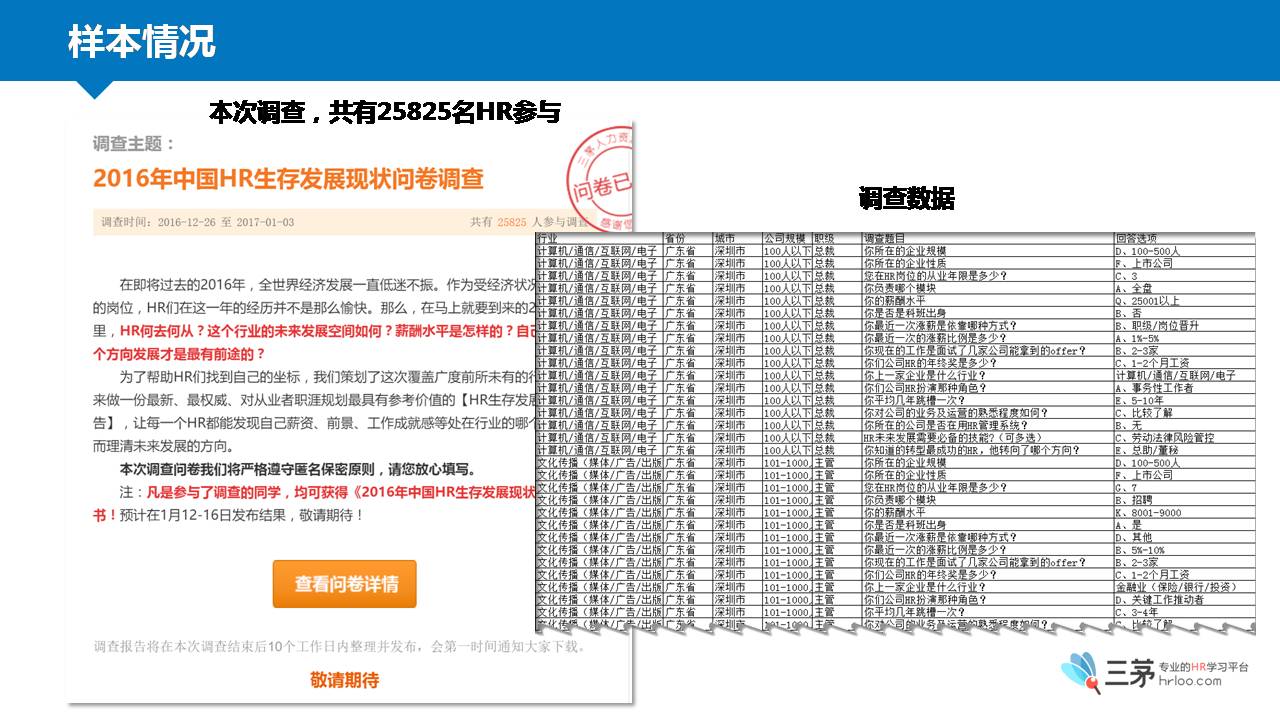Screen dimensions: 1280x720
Task: Select the 职级 column header
Action: pyautogui.click(x=824, y=239)
